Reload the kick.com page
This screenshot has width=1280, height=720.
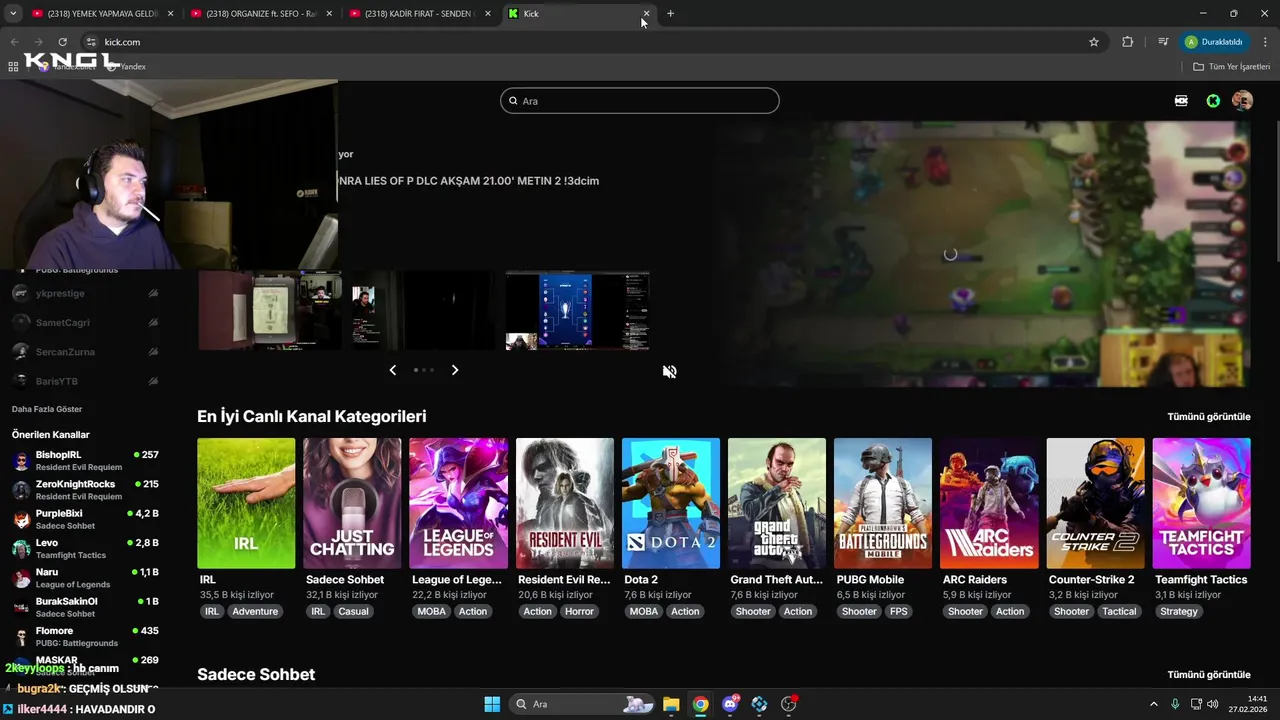62,42
